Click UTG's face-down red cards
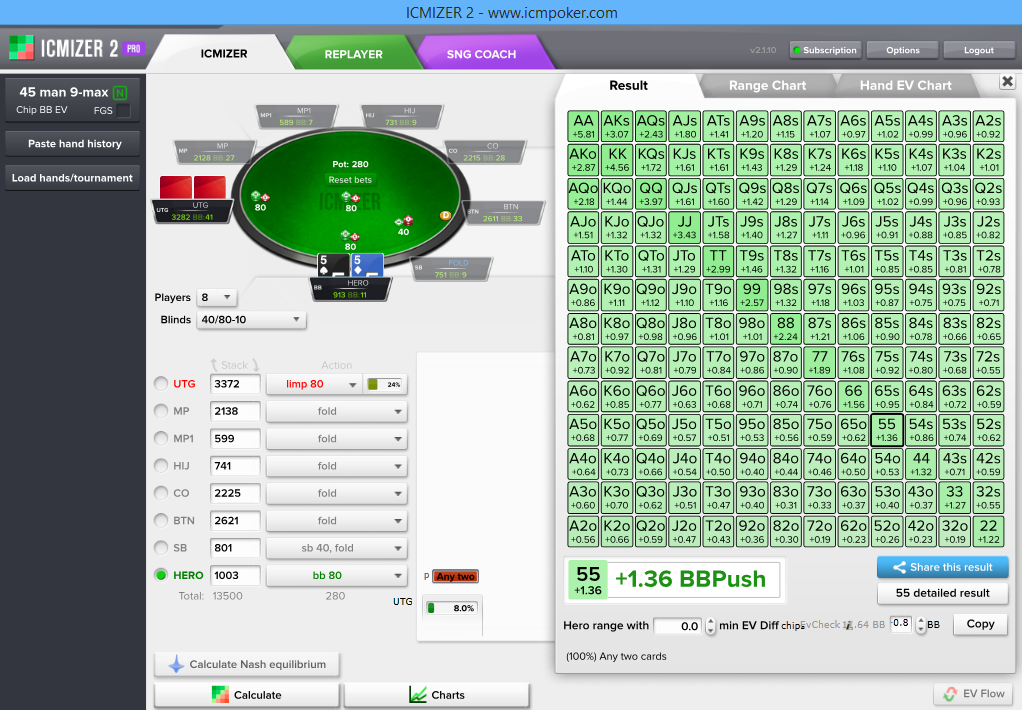This screenshot has height=710, width=1022. (x=193, y=187)
